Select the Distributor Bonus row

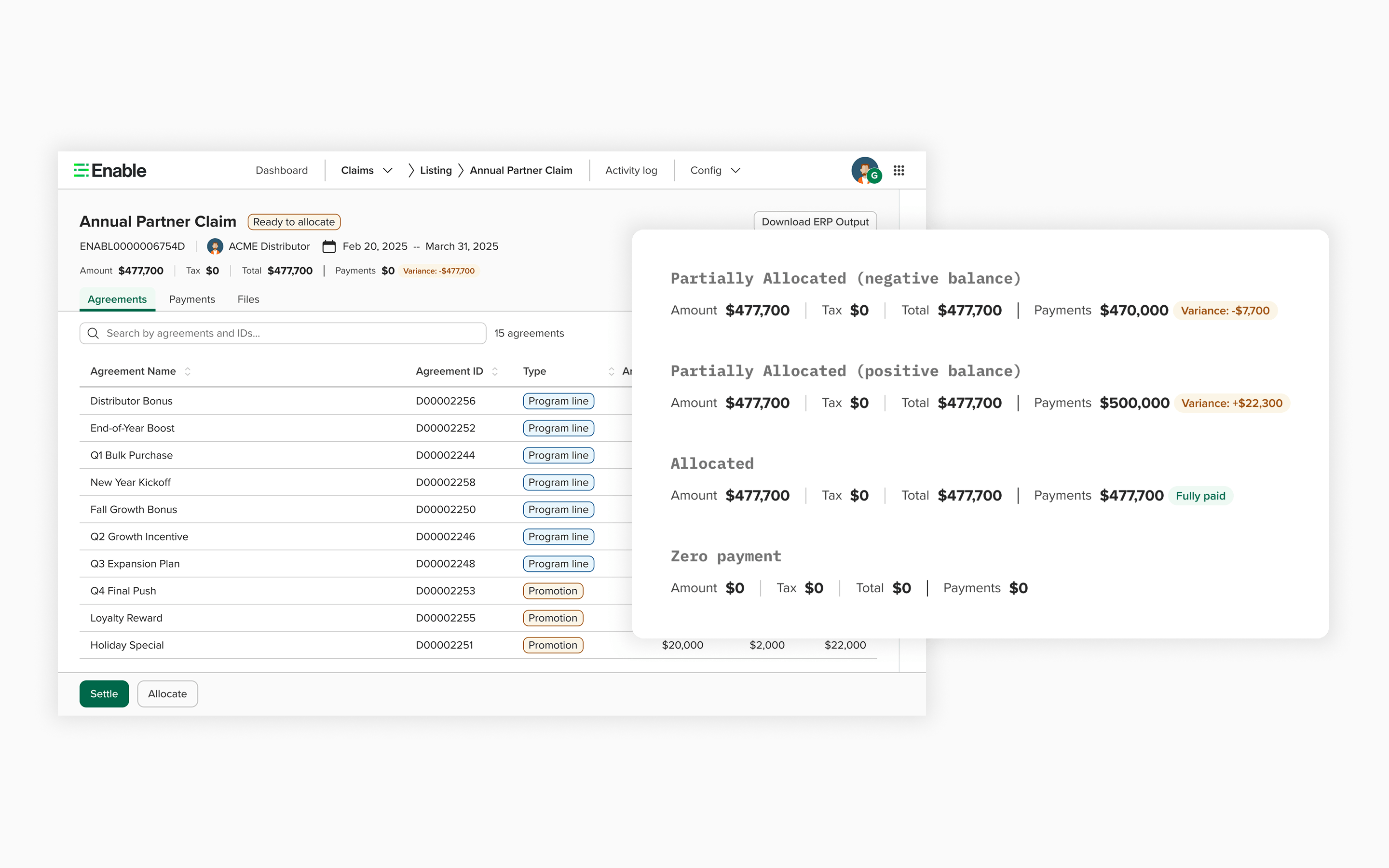coord(355,401)
